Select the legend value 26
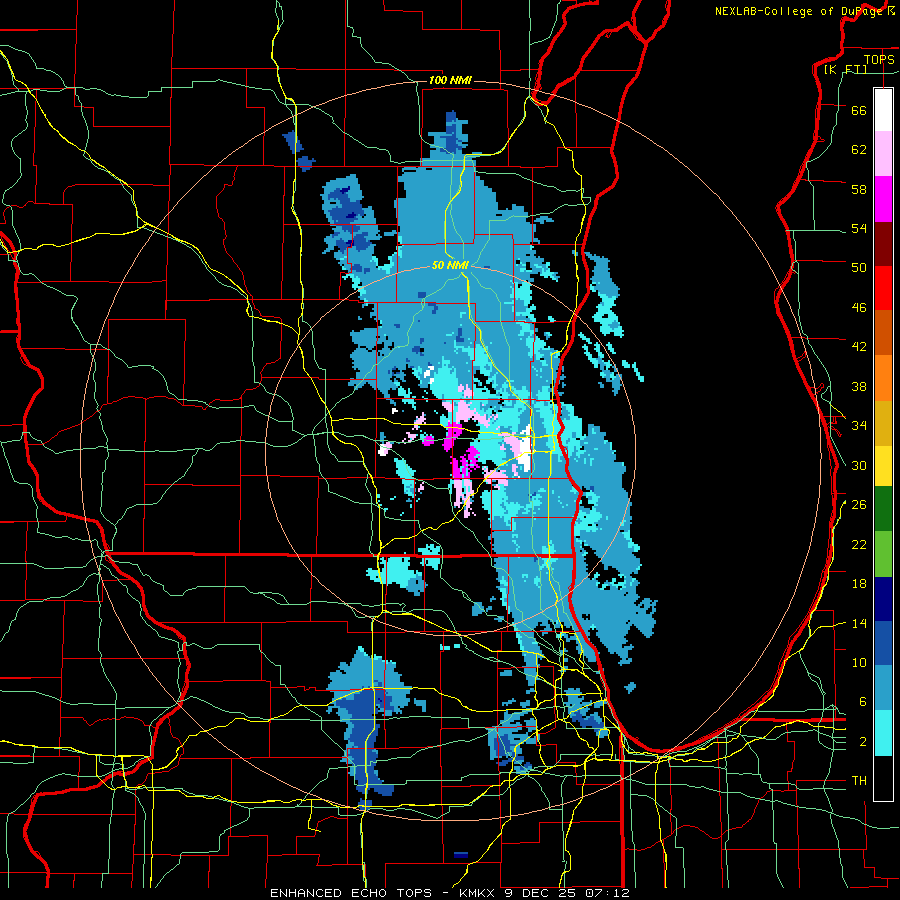 859,505
